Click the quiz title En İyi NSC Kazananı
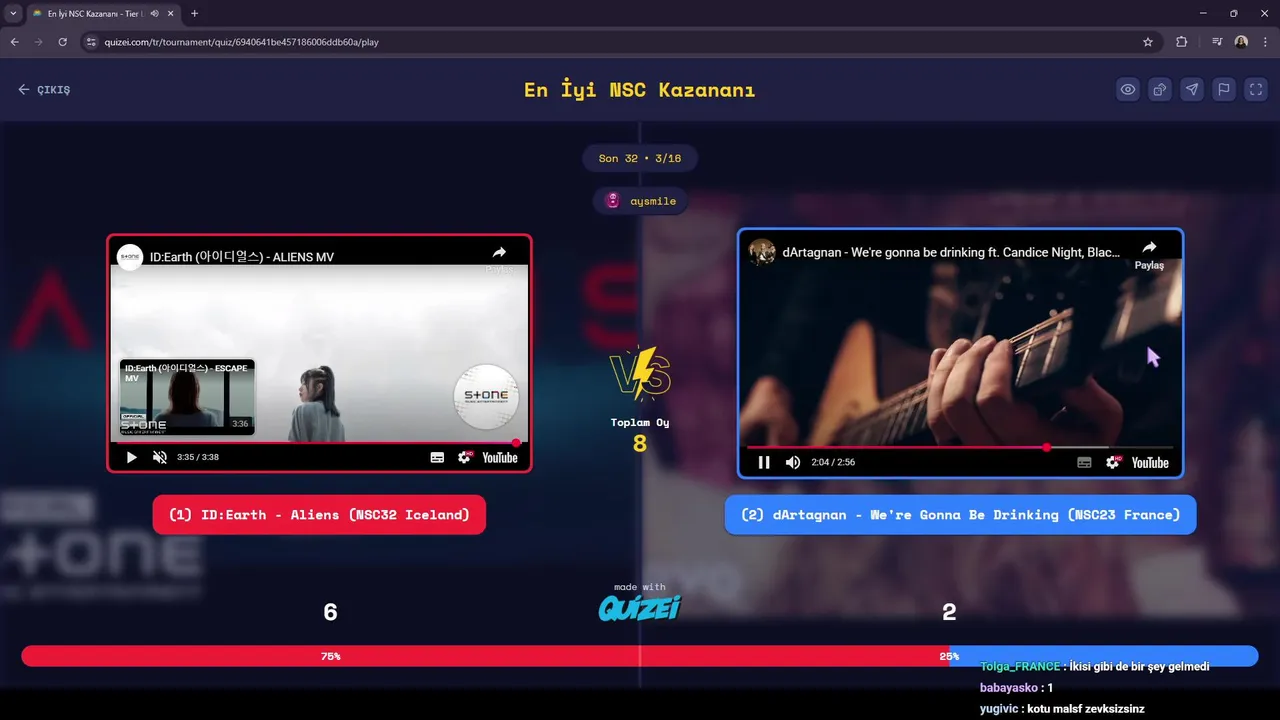 tap(640, 90)
